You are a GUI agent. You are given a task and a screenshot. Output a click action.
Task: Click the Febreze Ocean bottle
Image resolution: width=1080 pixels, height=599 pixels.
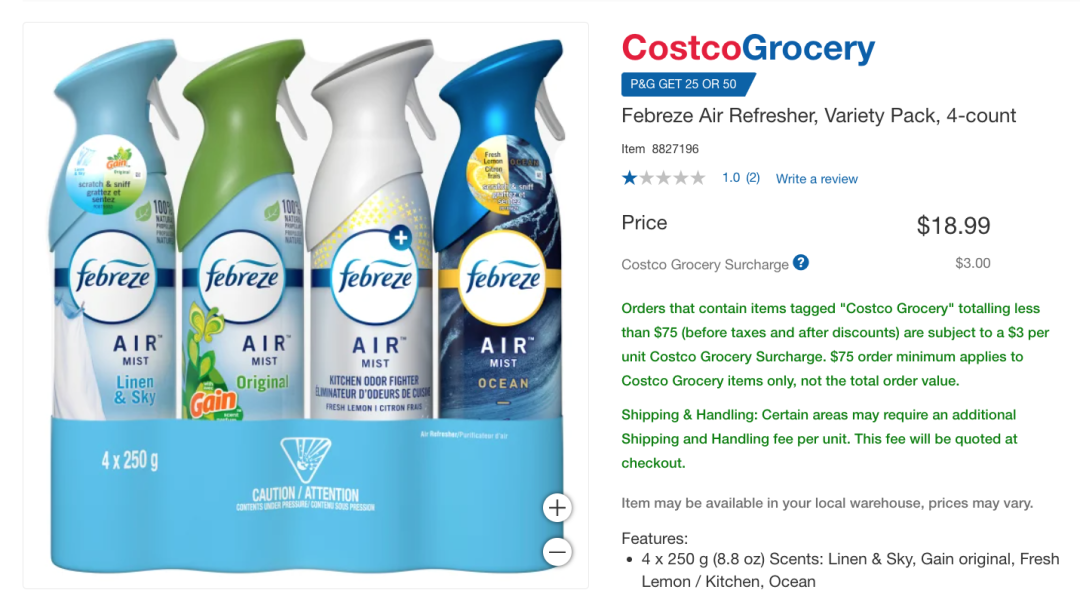click(501, 234)
